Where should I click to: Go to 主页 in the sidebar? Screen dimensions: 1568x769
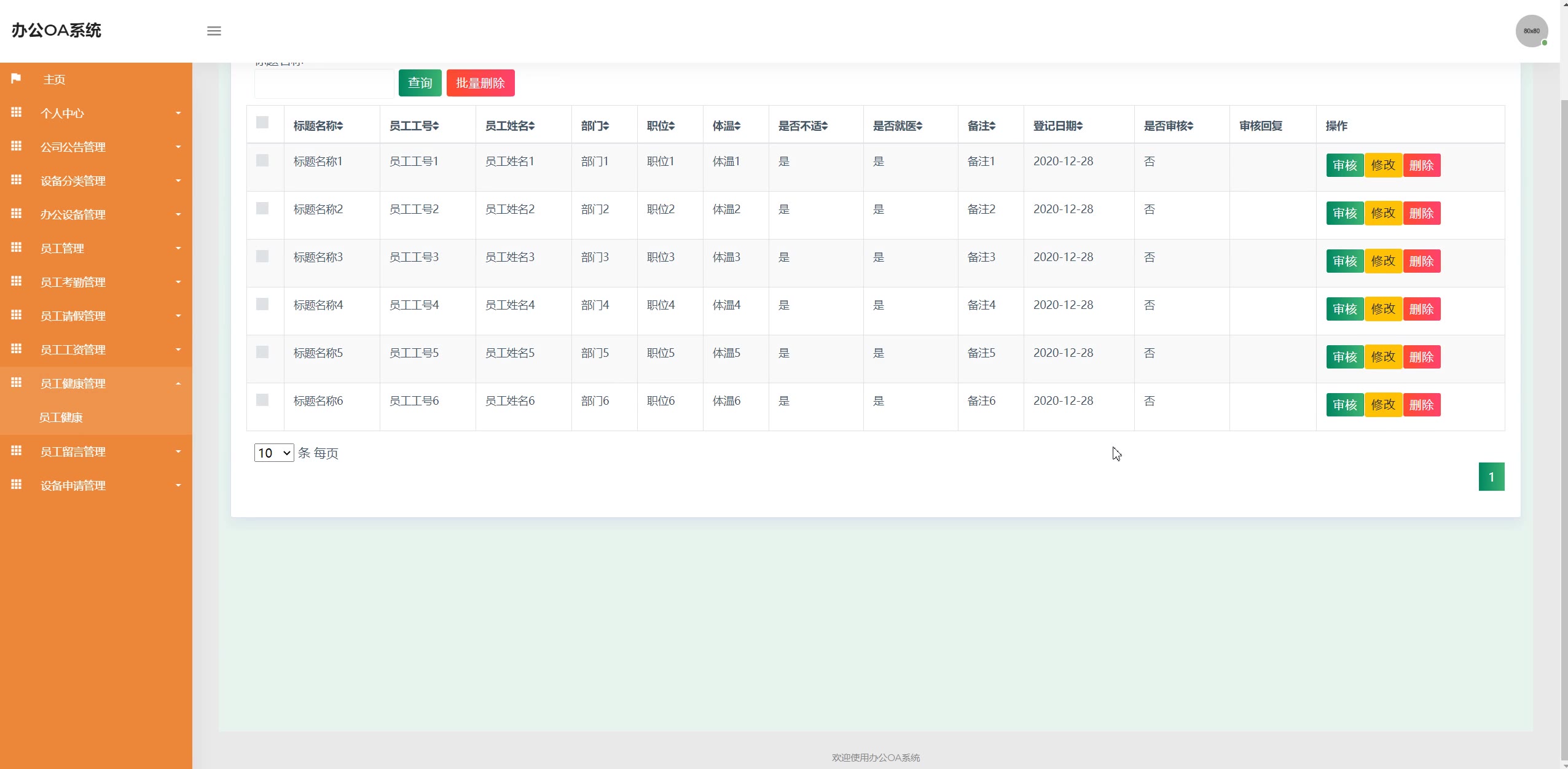(x=54, y=79)
